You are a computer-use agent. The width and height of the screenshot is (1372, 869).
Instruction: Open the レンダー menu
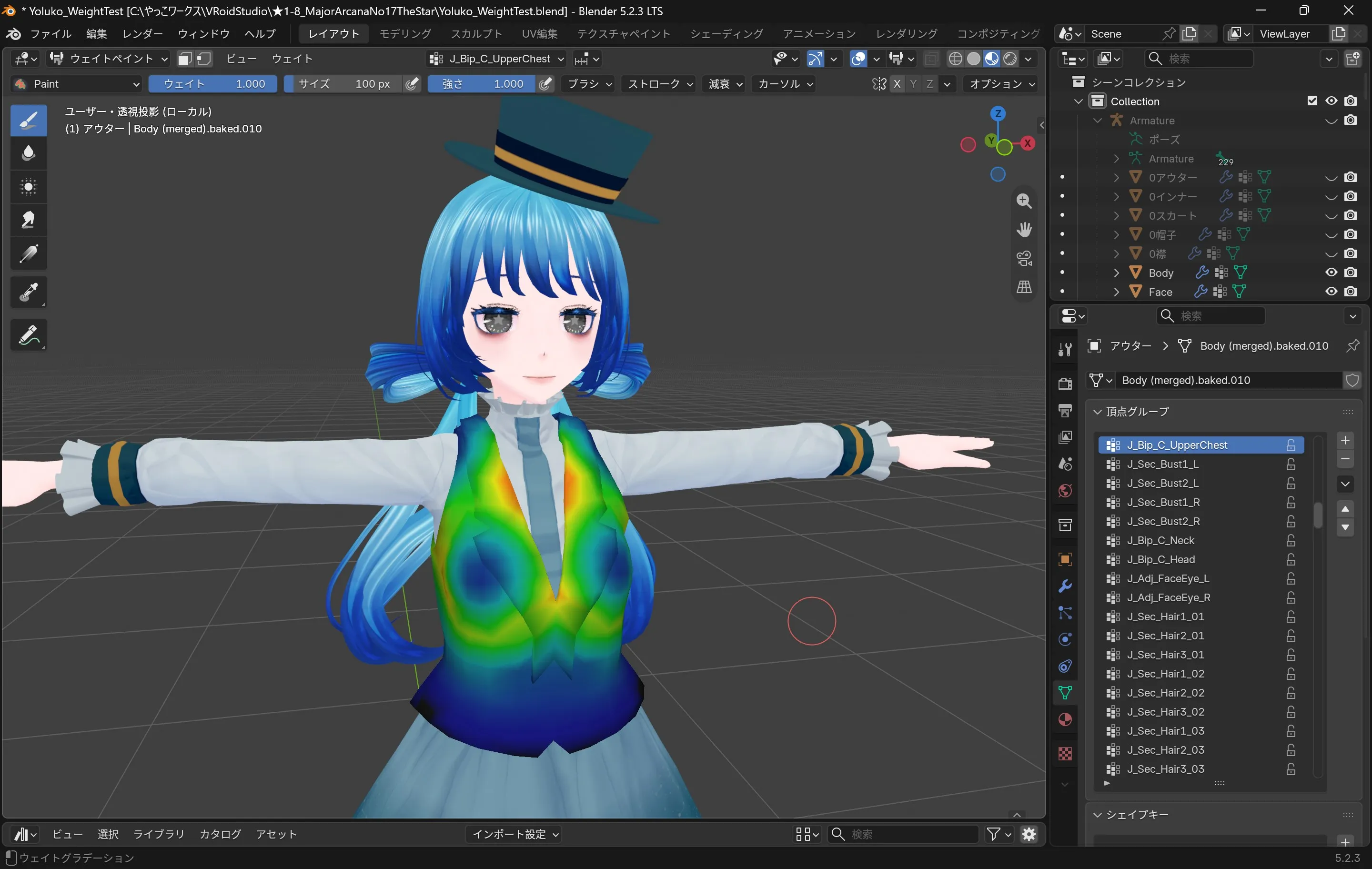point(142,34)
